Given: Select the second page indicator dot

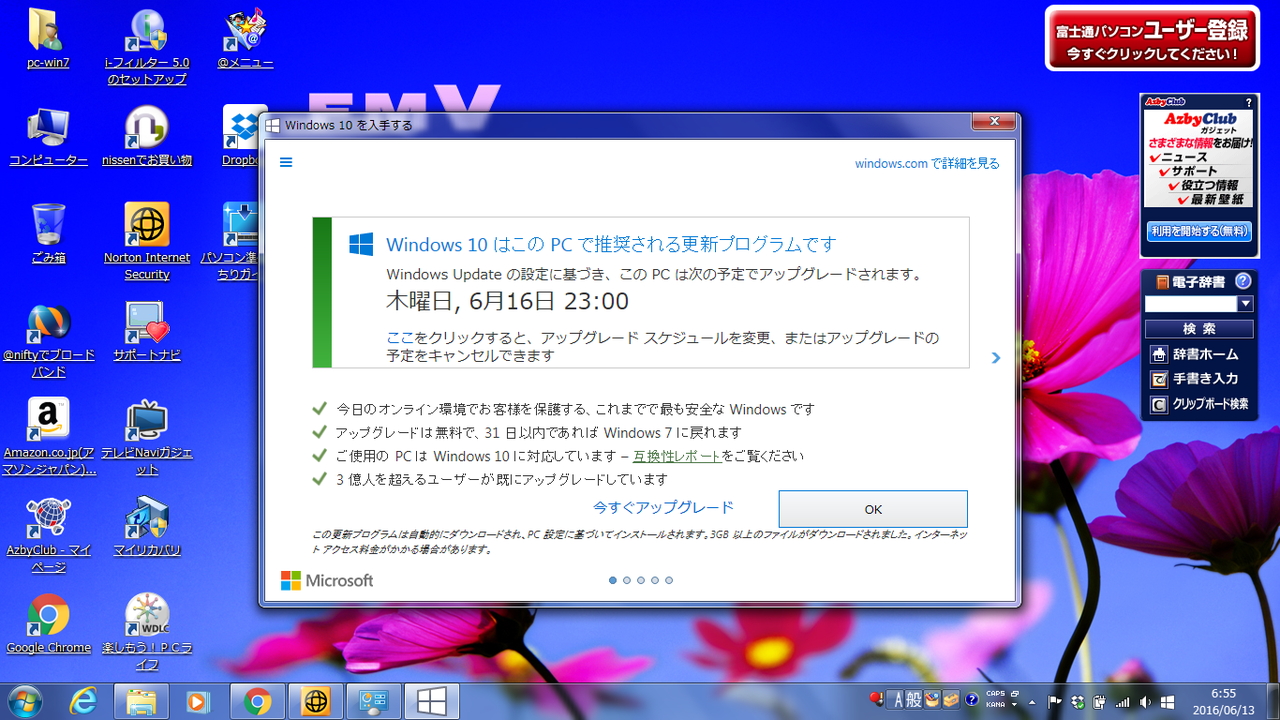Looking at the screenshot, I should coord(627,579).
